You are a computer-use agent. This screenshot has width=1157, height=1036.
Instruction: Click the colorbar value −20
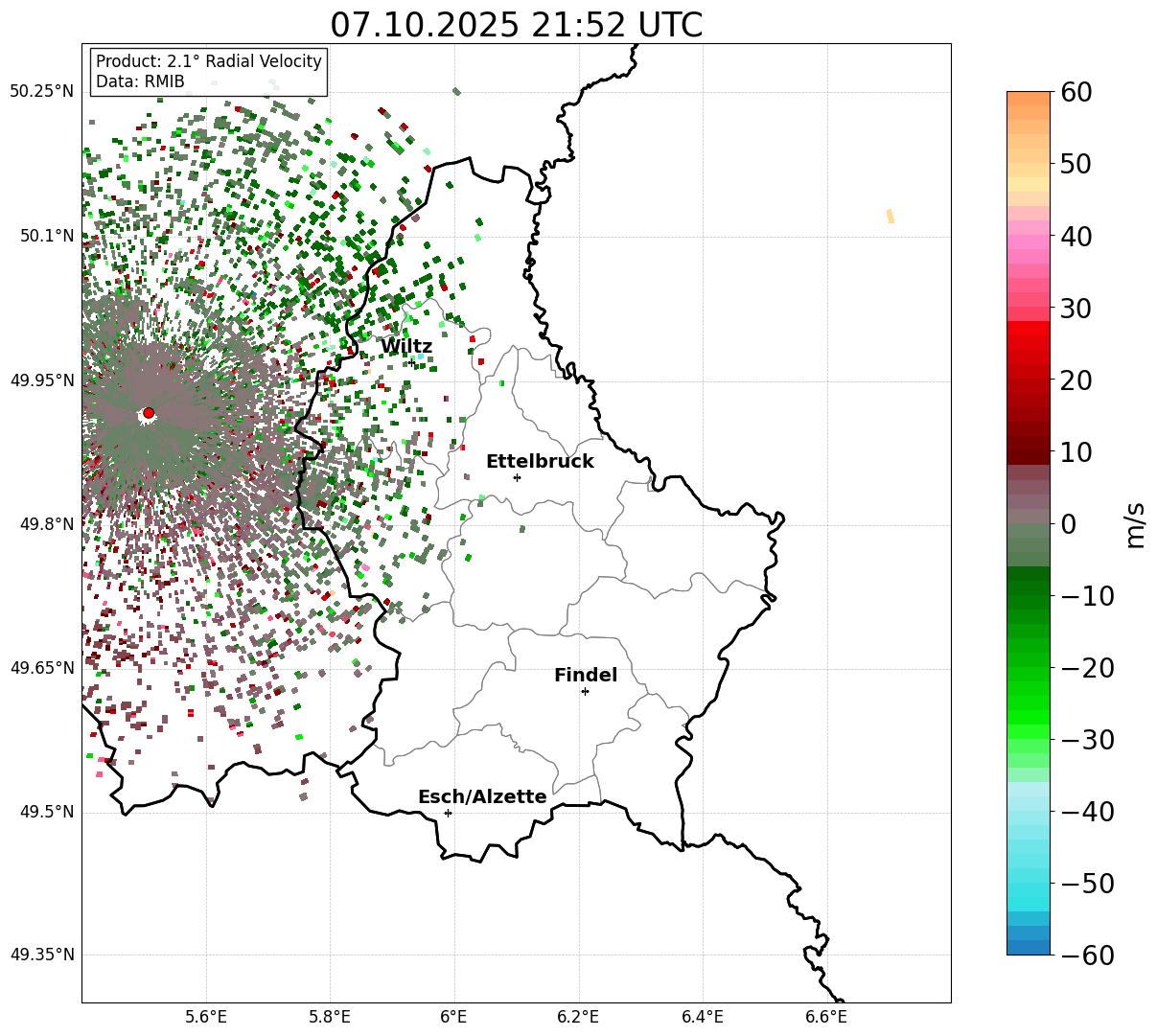click(x=1087, y=667)
